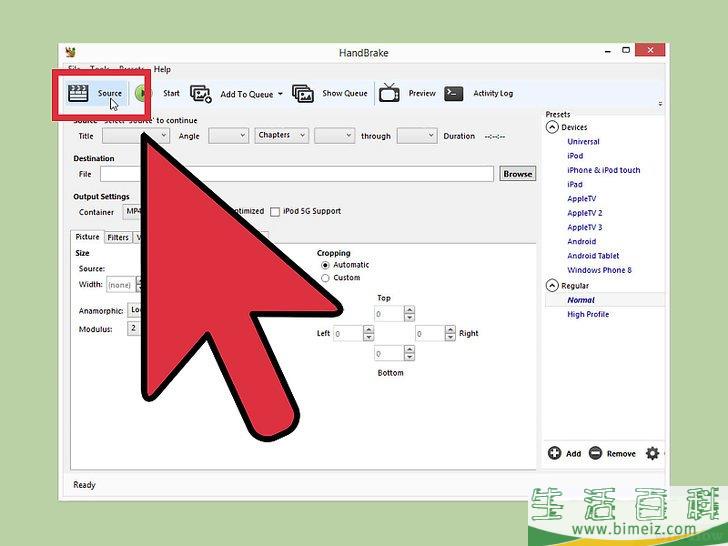Select the Android preset
The image size is (728, 546).
click(x=581, y=241)
